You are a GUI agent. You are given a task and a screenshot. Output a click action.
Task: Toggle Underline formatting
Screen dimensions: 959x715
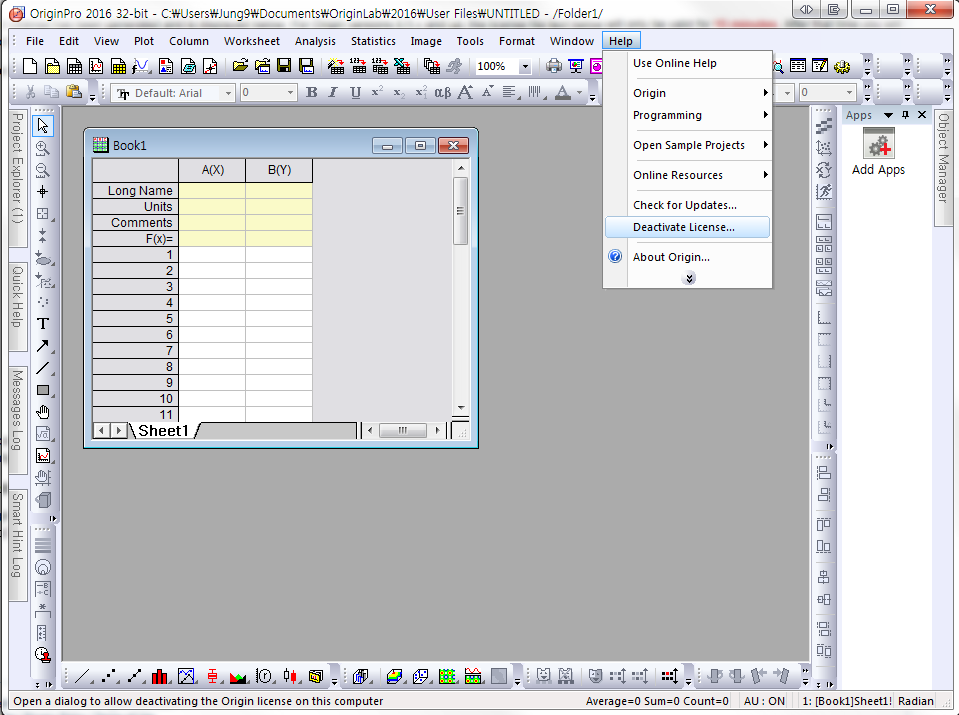point(355,92)
